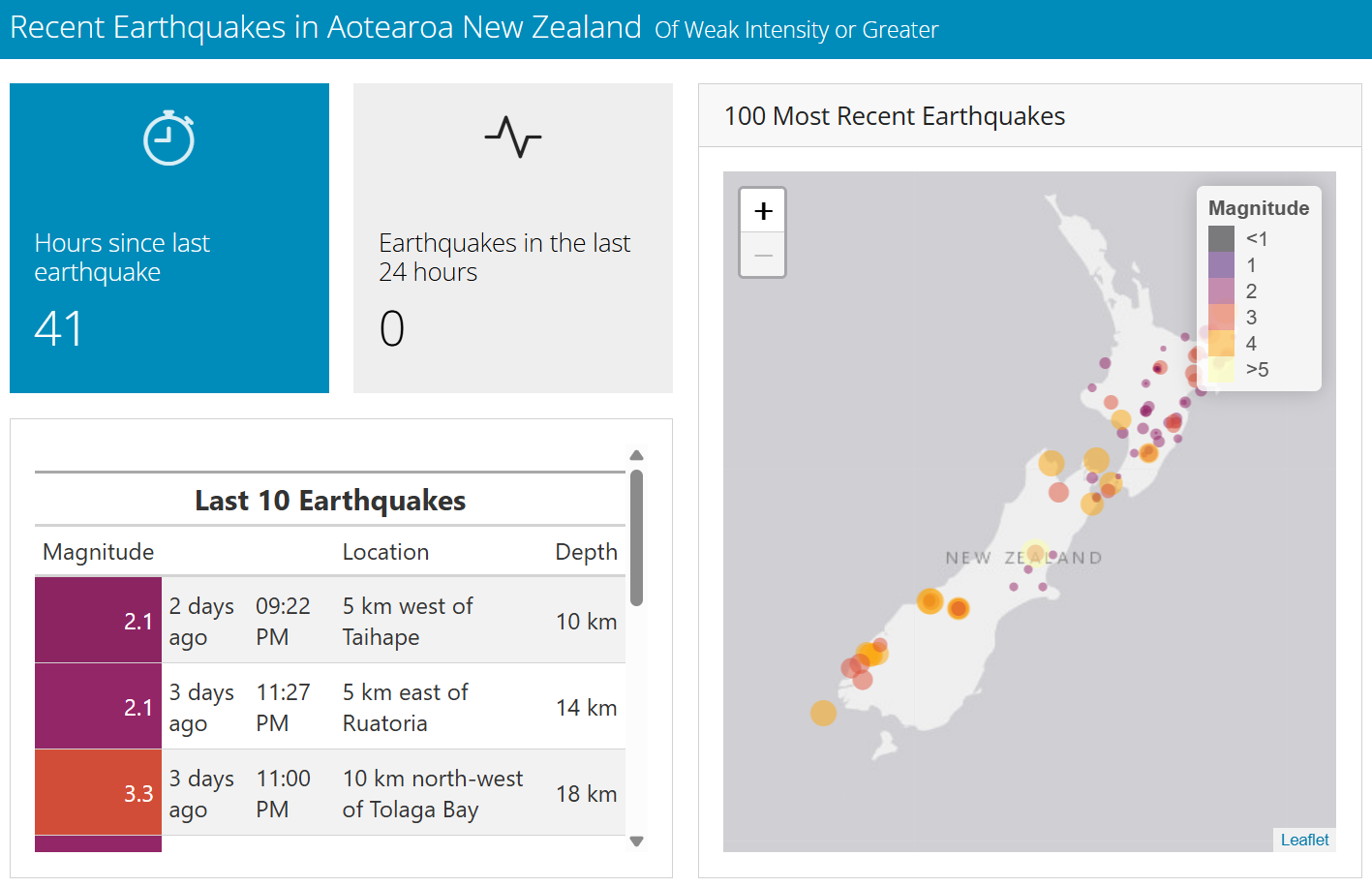This screenshot has height=887, width=1372.
Task: Click the stopwatch icon in blue tile
Action: point(168,138)
